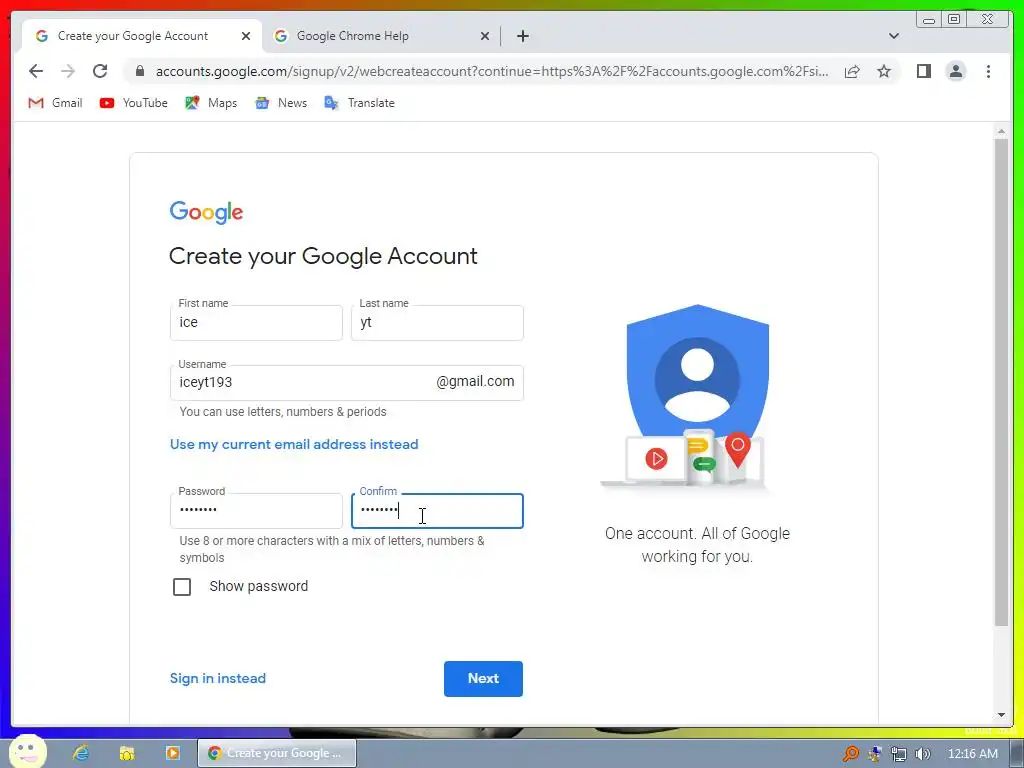Screen dimensions: 1024x768
Task: Go back with the browser back arrow
Action: [x=36, y=71]
